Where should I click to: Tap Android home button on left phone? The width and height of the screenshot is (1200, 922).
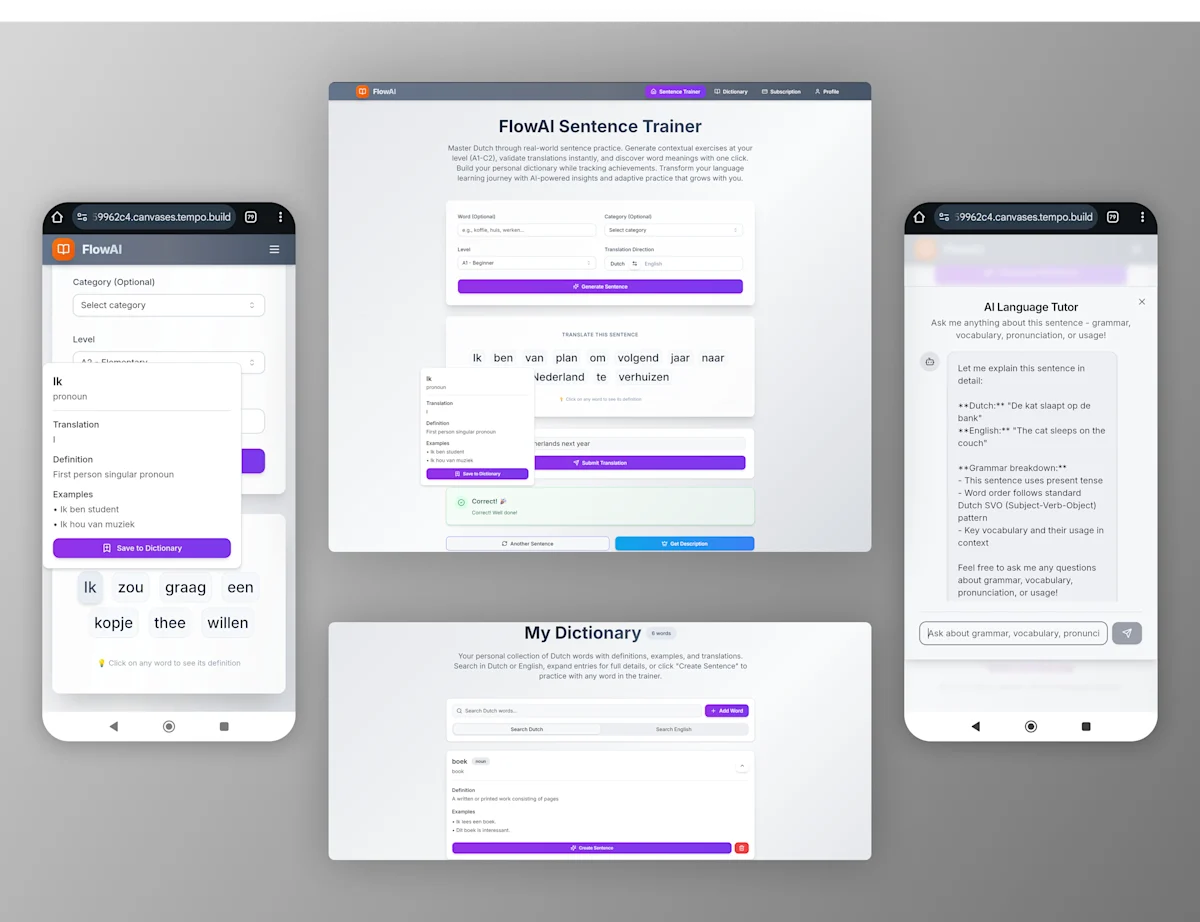(x=169, y=726)
